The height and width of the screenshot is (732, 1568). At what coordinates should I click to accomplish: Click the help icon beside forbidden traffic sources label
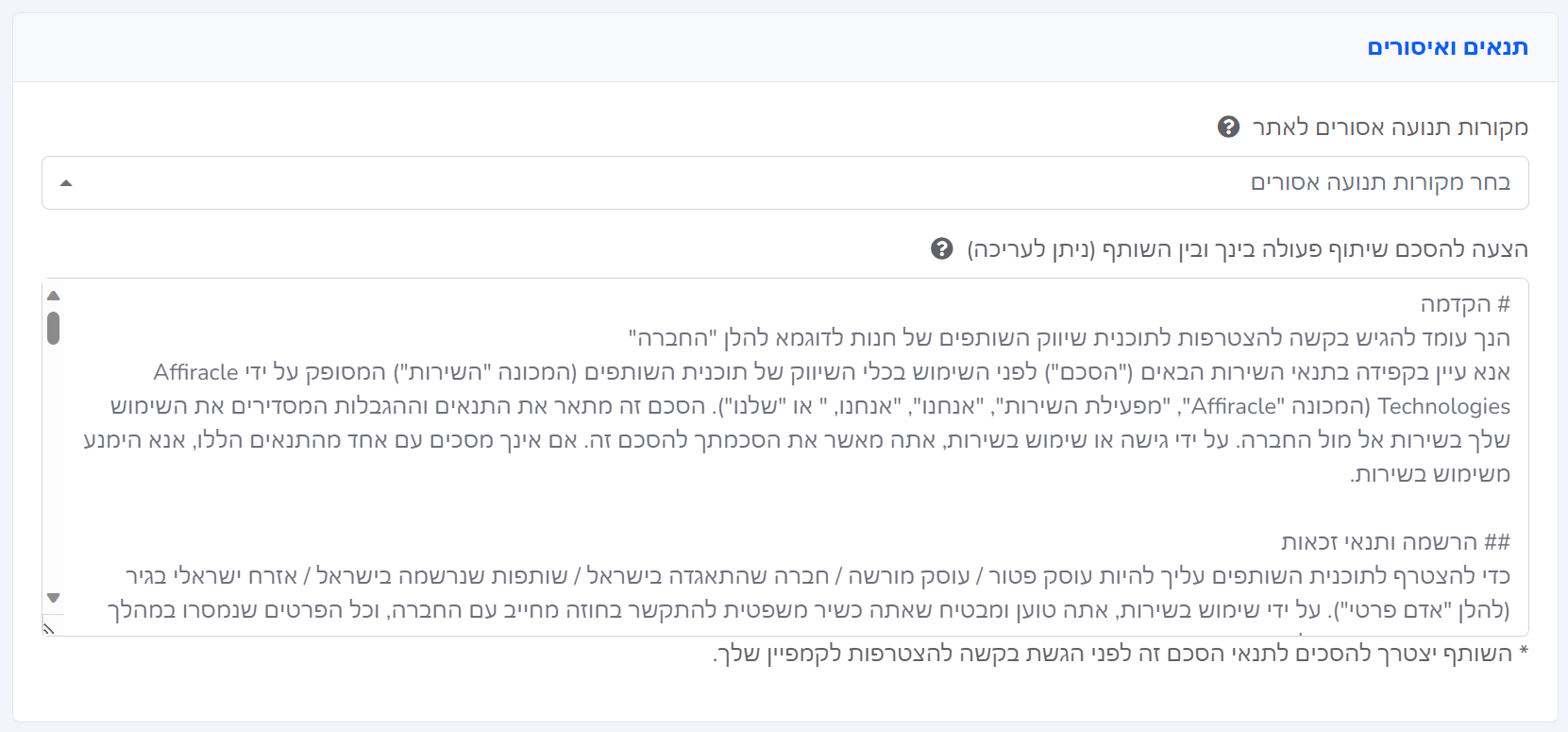click(x=1228, y=127)
